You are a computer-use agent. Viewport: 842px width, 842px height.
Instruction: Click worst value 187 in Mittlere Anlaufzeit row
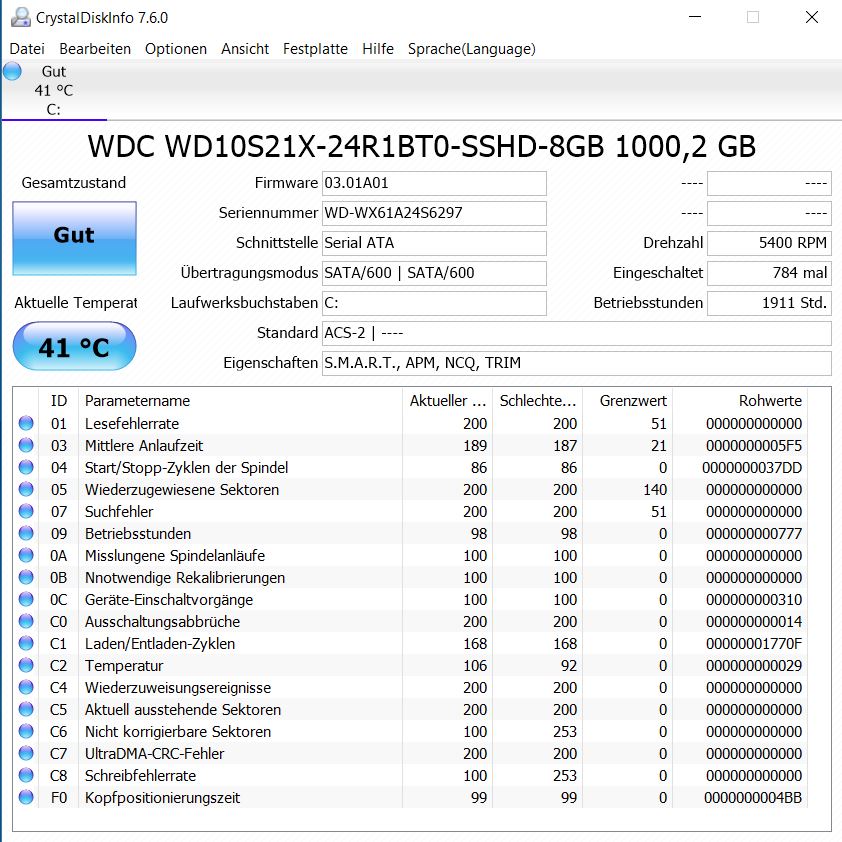point(565,446)
